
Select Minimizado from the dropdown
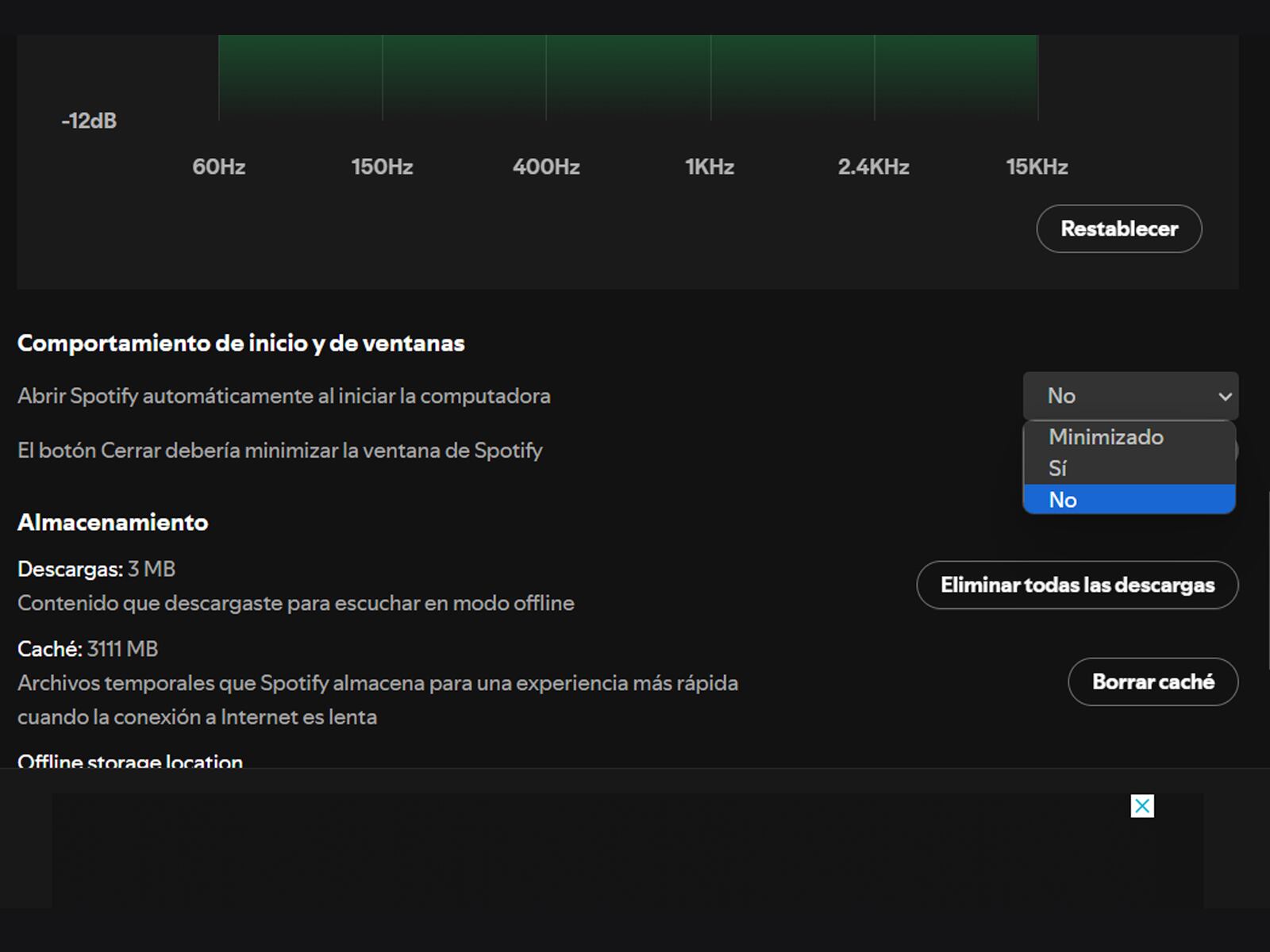[x=1106, y=436]
